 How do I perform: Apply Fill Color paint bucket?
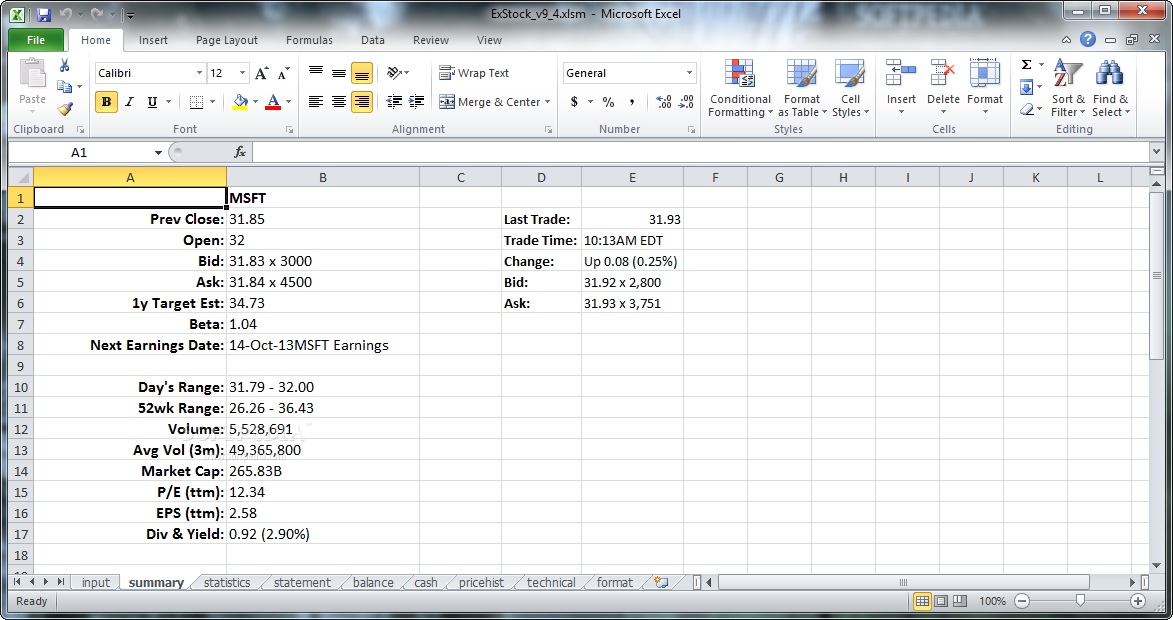[x=240, y=102]
